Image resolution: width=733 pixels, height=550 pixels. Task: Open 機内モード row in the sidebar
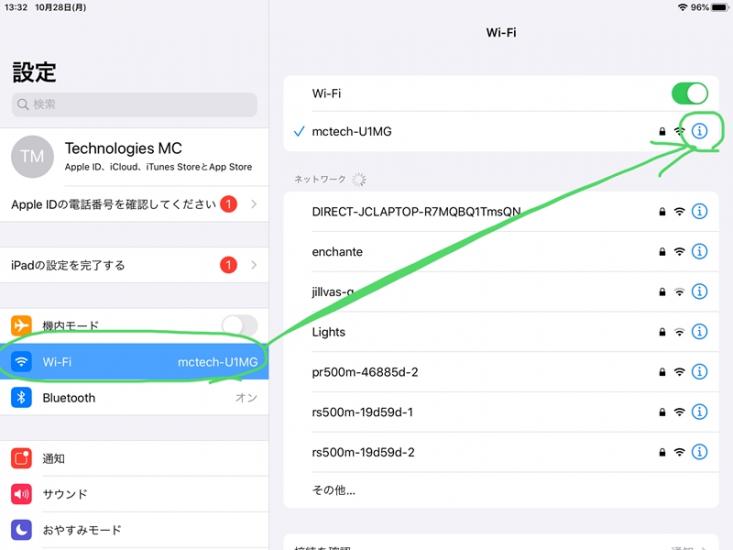point(134,326)
